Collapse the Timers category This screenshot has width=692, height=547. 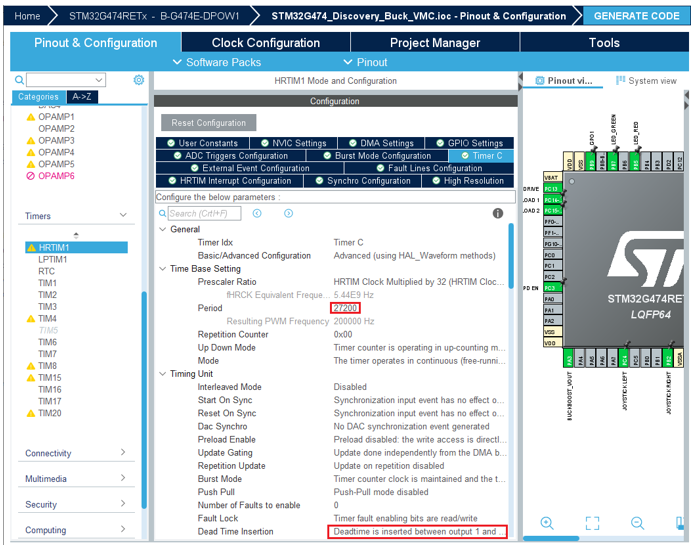123,216
